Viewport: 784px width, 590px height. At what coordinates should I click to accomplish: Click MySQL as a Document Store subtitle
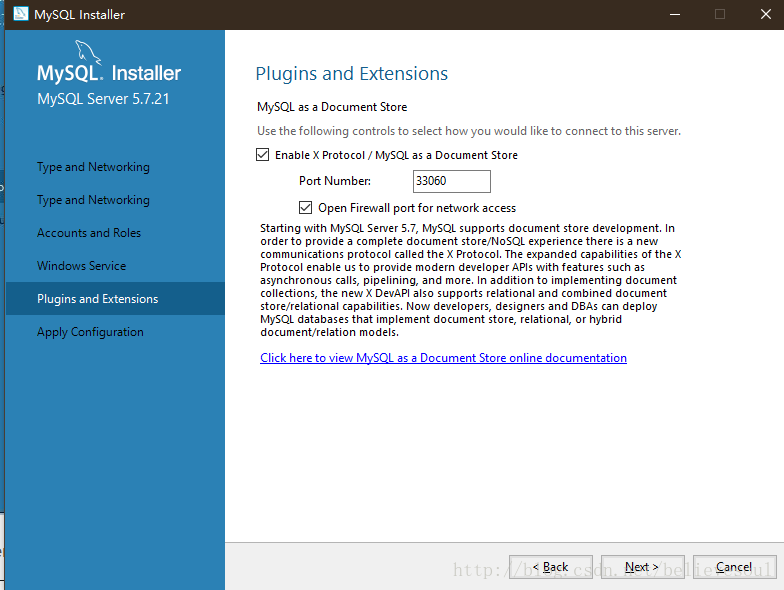tap(332, 107)
